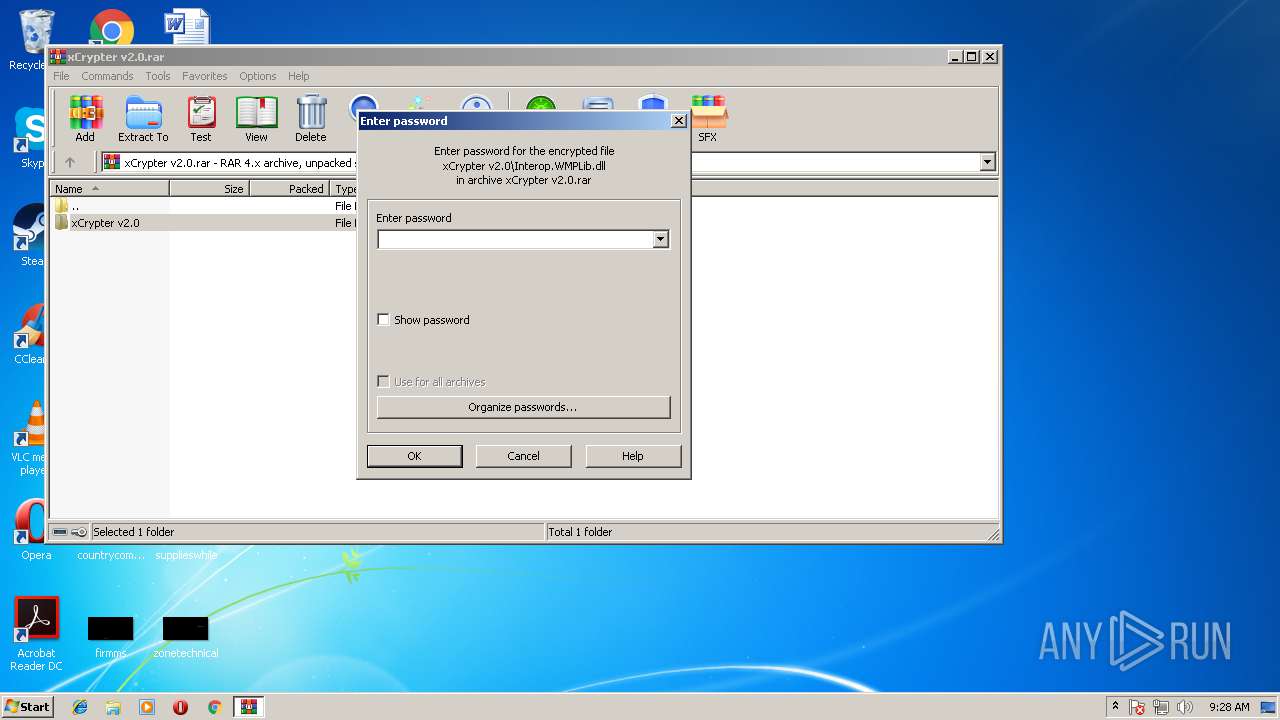Viewport: 1280px width, 720px height.
Task: Open the Commands menu
Action: [x=107, y=76]
